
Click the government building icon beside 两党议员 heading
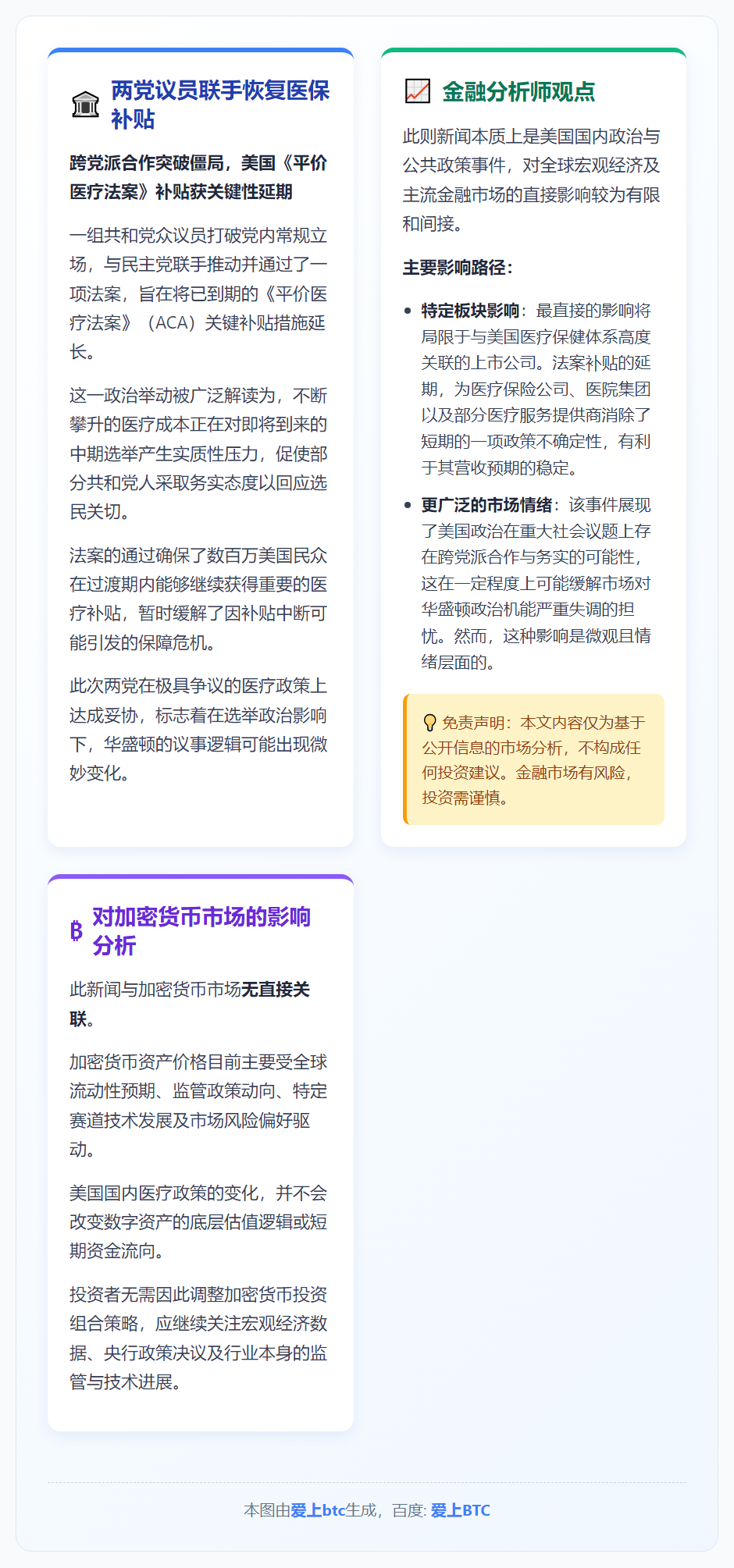tap(85, 105)
